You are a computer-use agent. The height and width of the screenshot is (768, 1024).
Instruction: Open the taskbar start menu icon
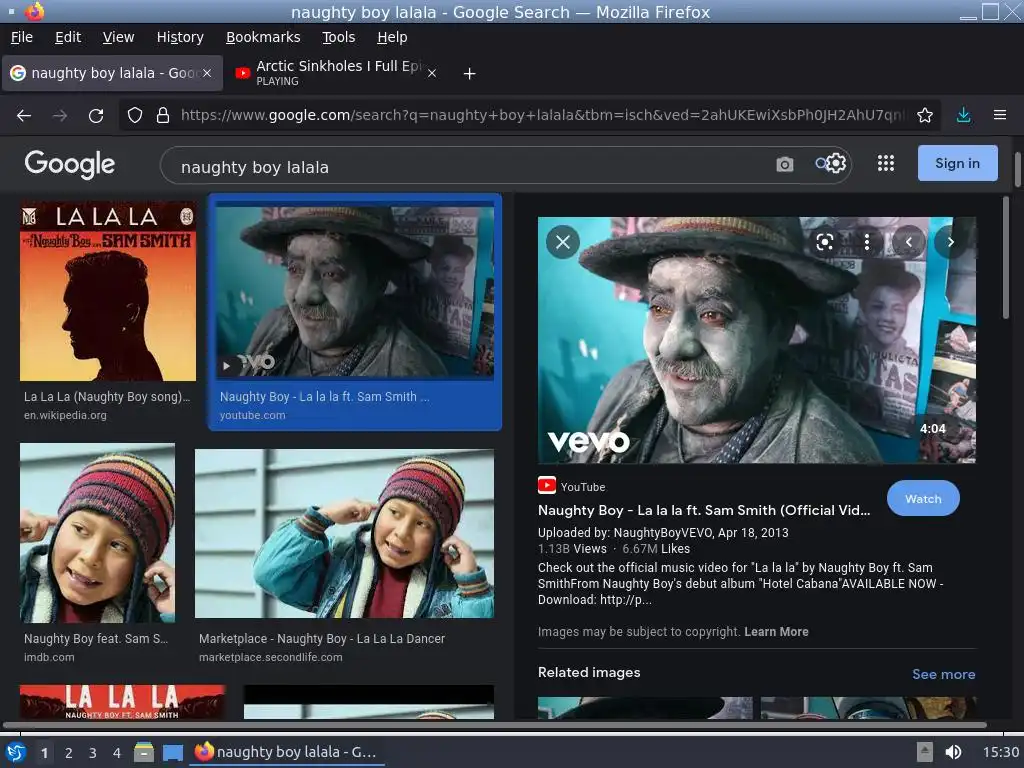16,752
